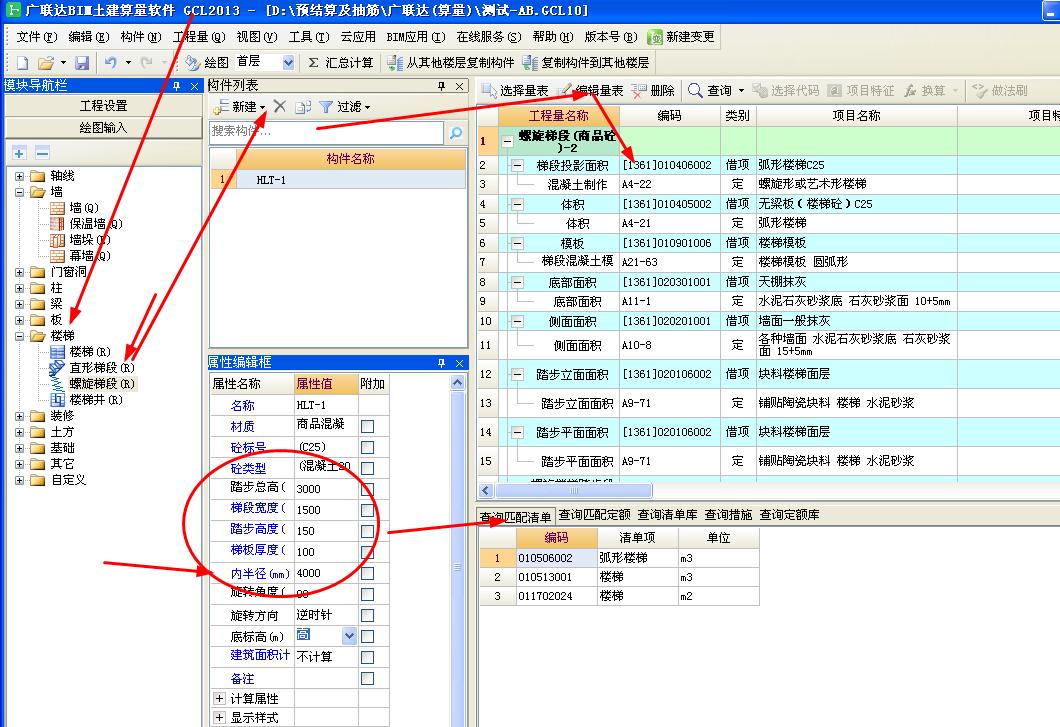Image resolution: width=1060 pixels, height=727 pixels.
Task: Open the 工具(T) menu
Action: point(309,37)
